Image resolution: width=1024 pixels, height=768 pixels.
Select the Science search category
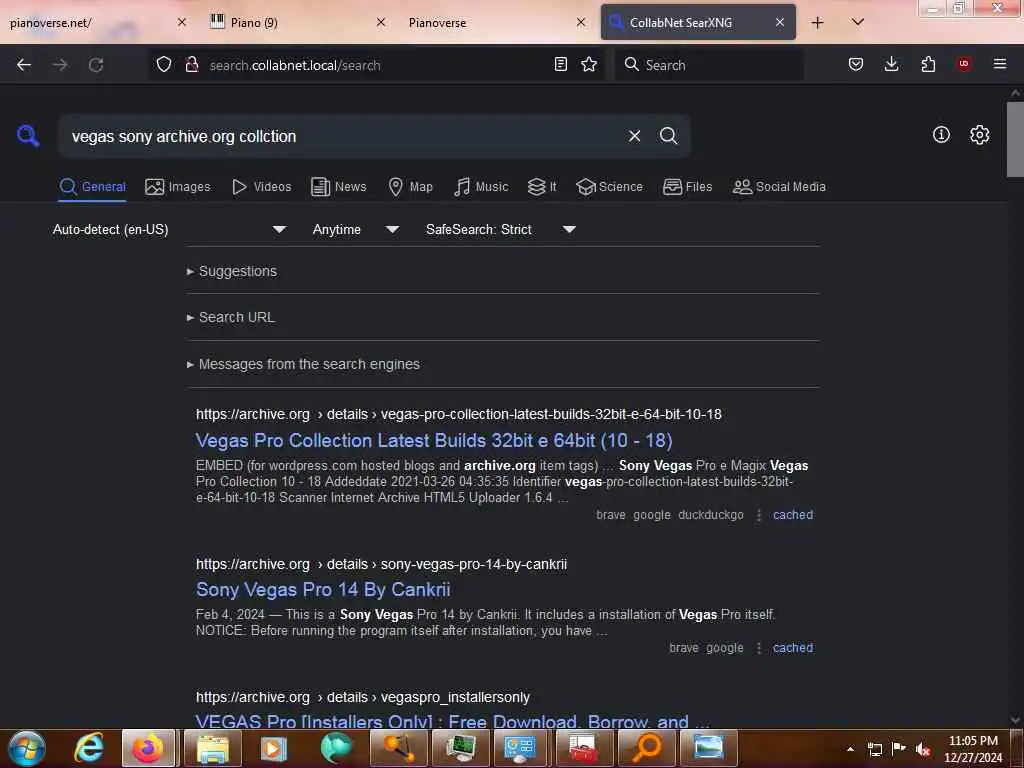pyautogui.click(x=609, y=187)
